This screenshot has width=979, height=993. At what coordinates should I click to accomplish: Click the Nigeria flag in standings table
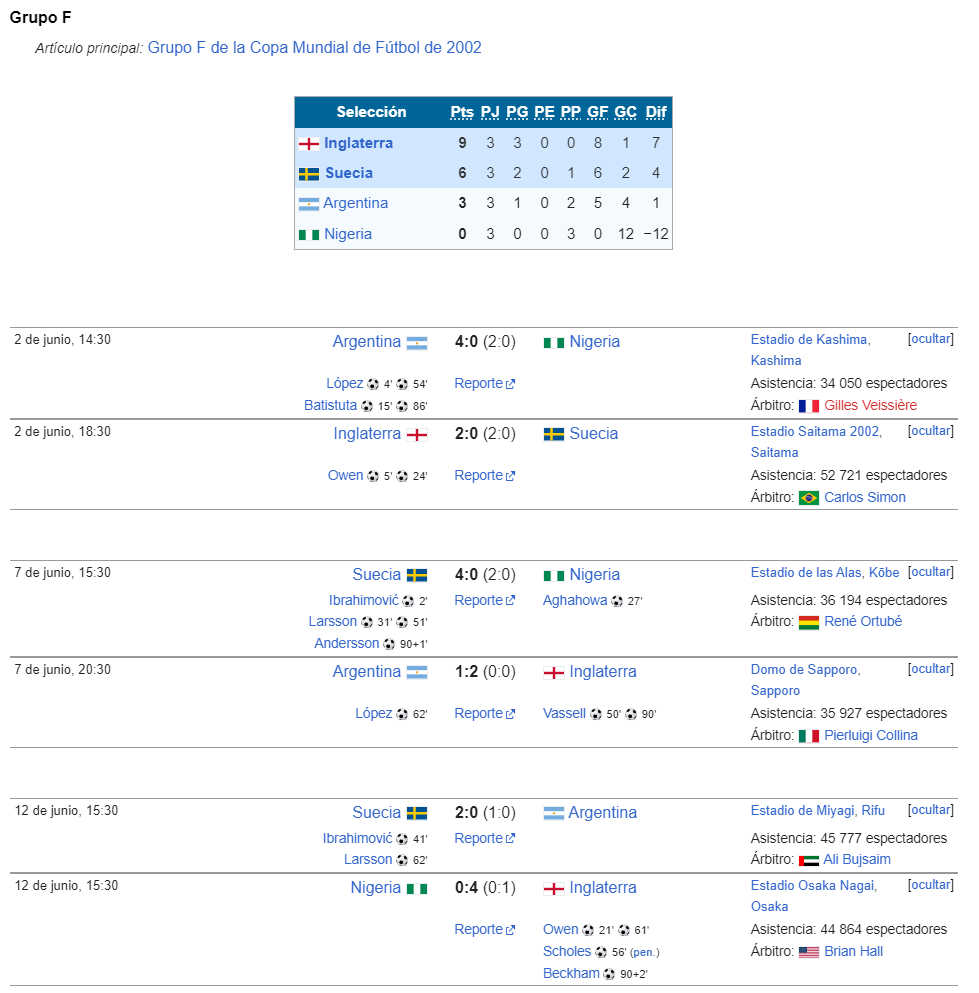click(308, 234)
